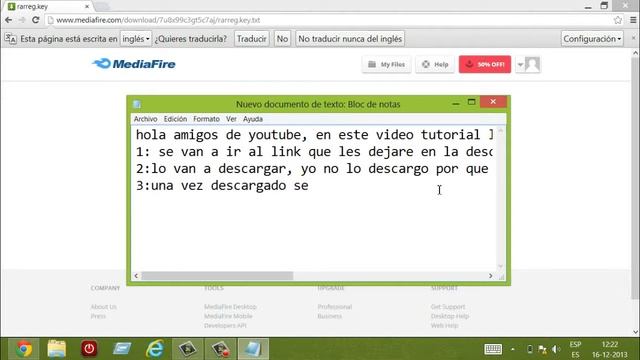
Task: Open Formato menu in Notepad
Action: (x=206, y=119)
